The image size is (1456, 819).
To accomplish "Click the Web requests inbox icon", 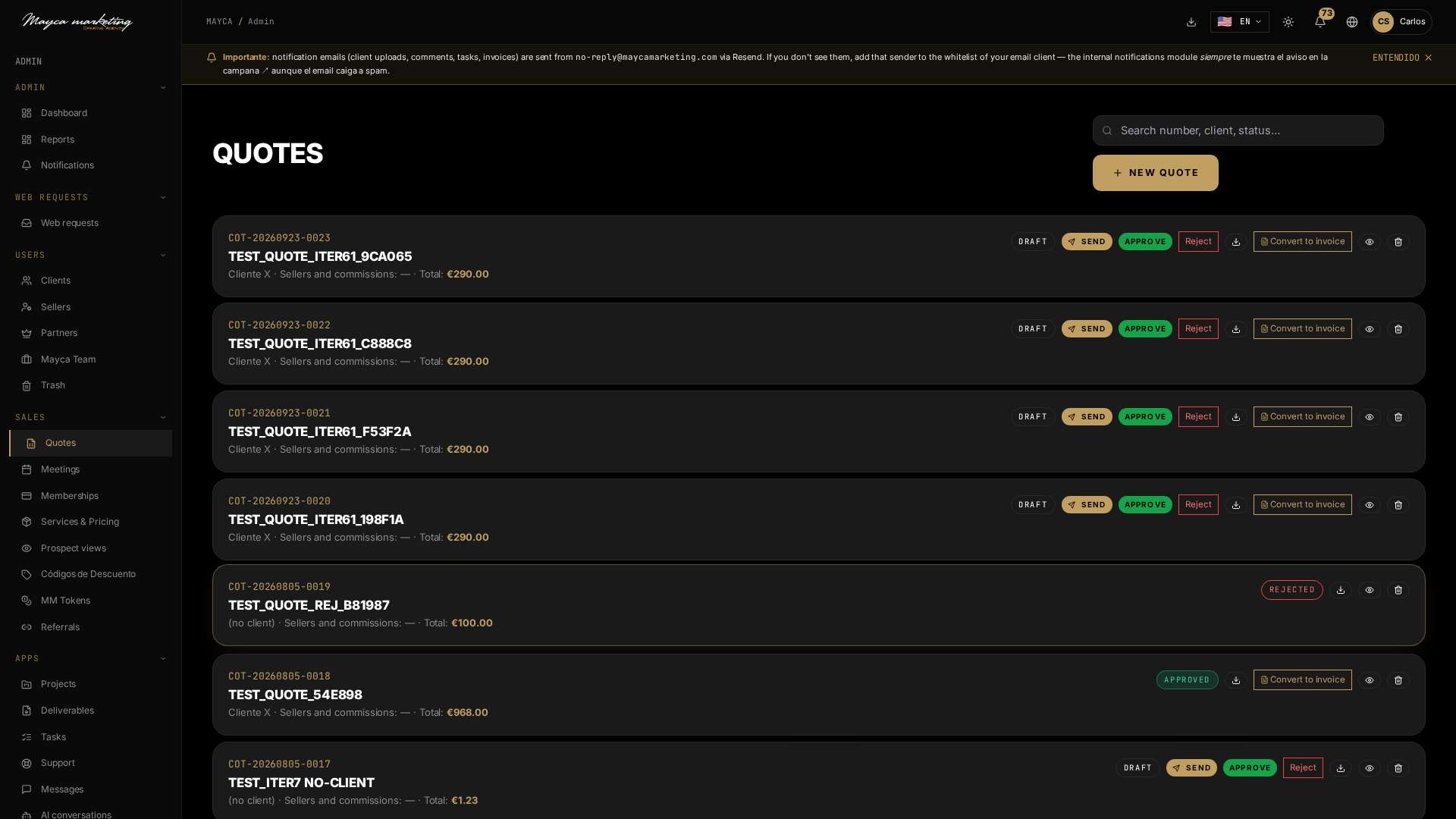I will pos(27,223).
